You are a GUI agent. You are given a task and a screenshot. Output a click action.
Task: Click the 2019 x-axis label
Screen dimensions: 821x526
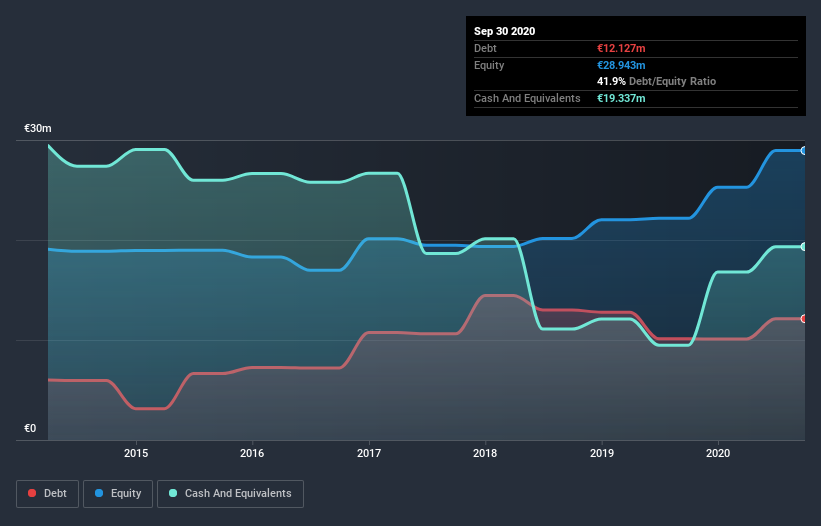point(602,453)
